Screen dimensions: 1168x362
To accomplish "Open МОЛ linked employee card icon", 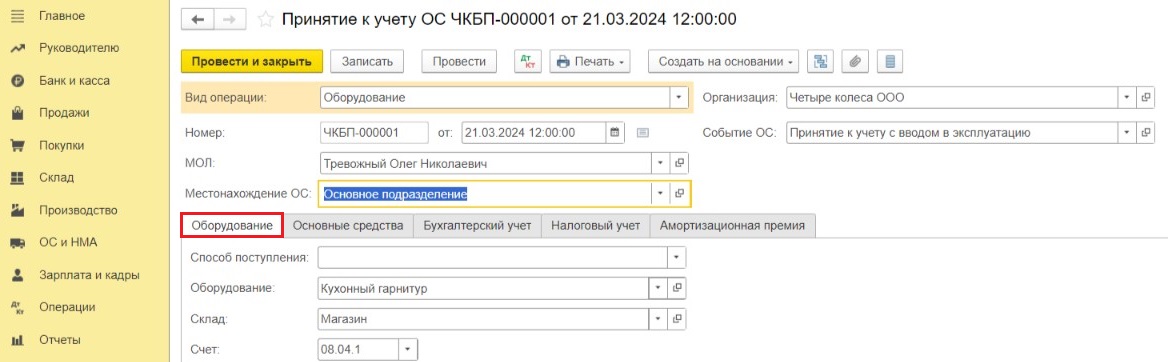I will click(x=679, y=162).
